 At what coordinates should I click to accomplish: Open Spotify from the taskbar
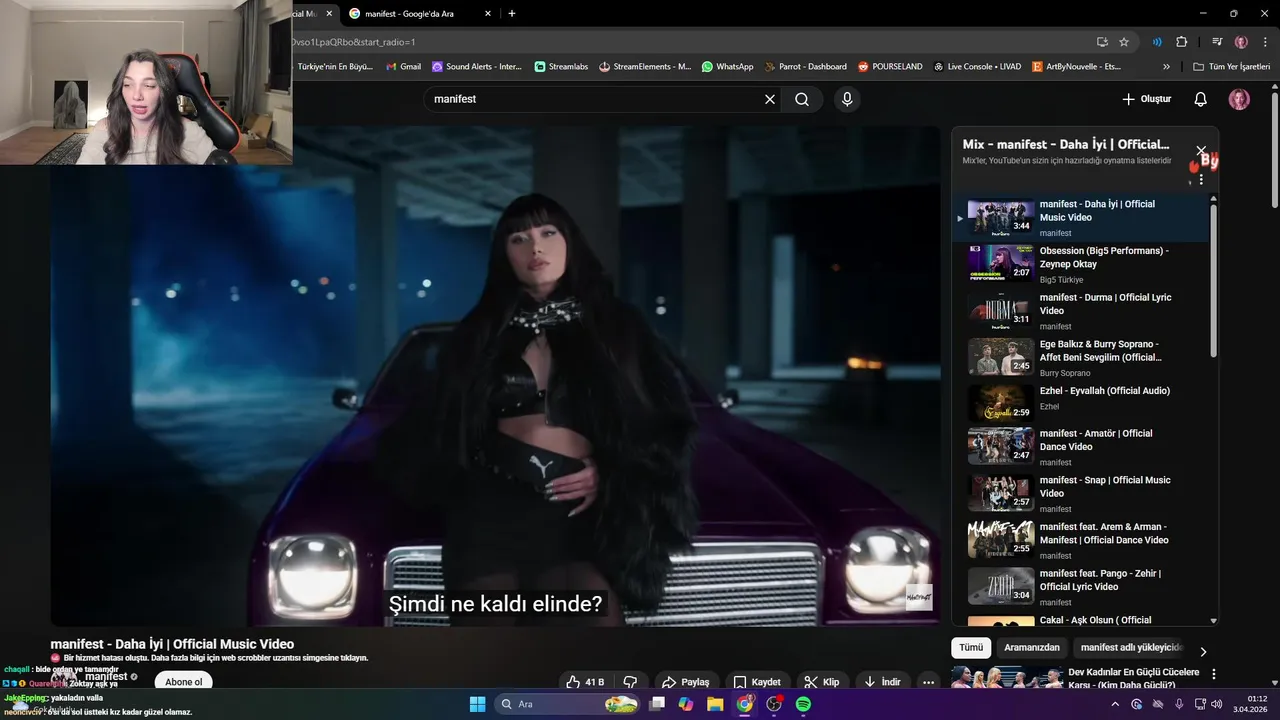tap(803, 704)
